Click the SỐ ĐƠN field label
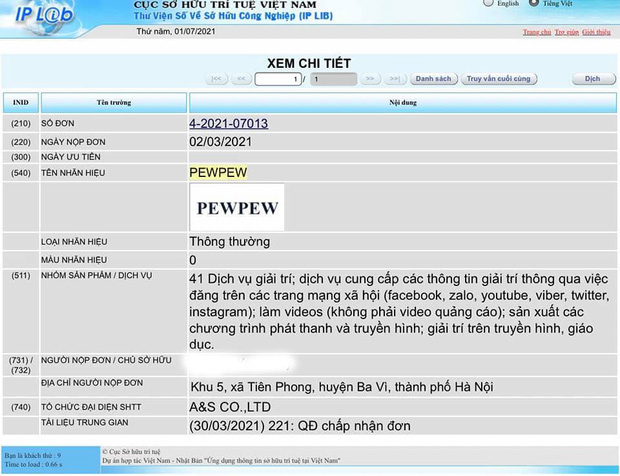620x476 pixels. coord(58,124)
